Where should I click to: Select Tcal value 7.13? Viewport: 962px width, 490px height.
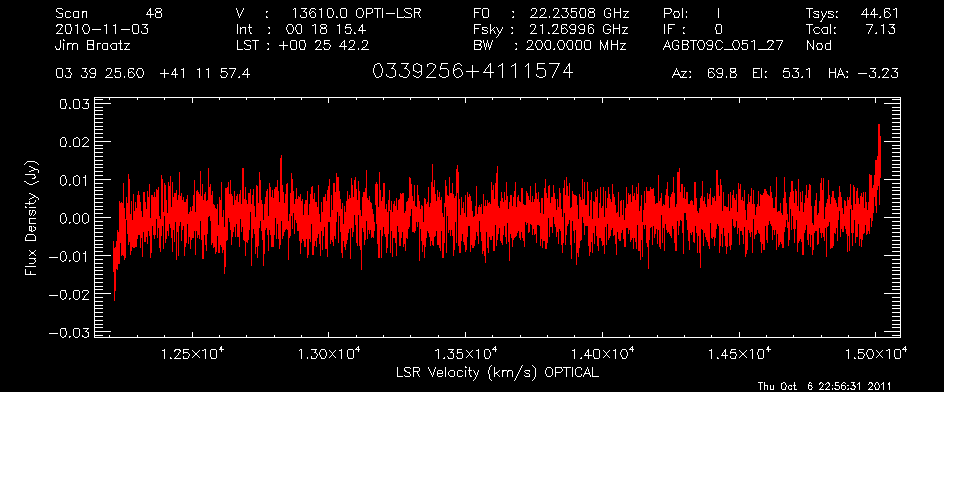point(880,29)
